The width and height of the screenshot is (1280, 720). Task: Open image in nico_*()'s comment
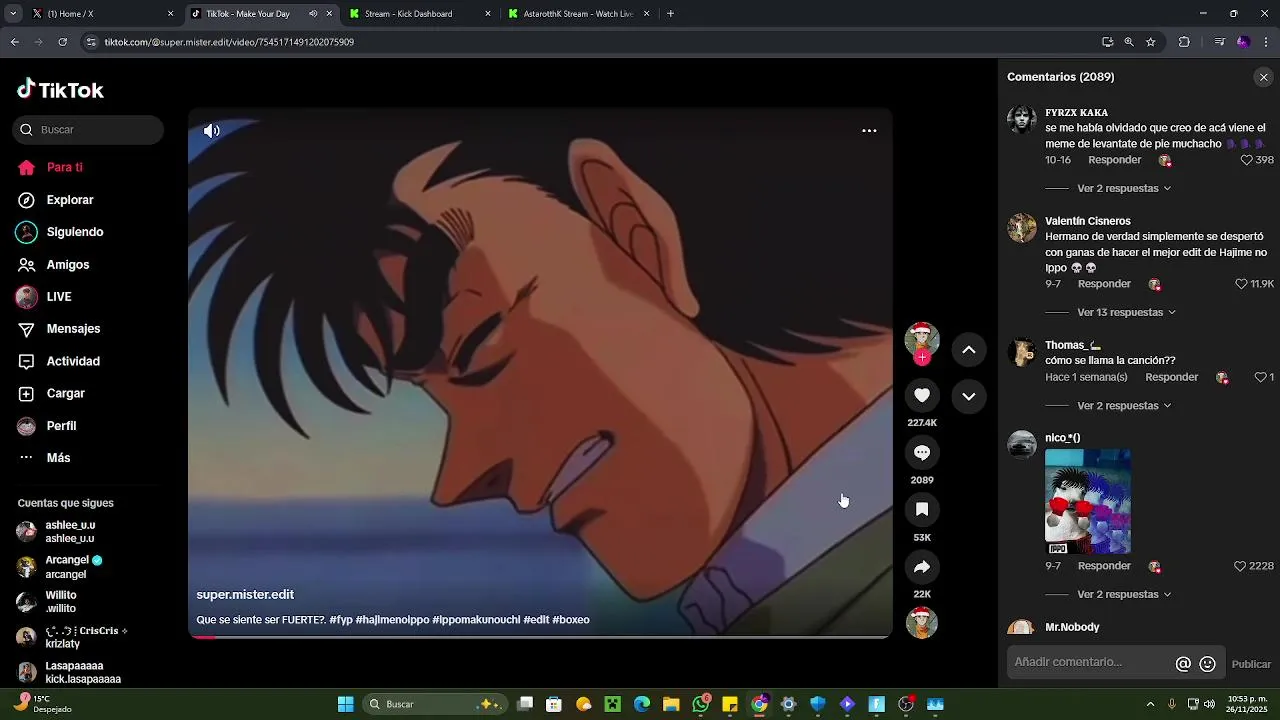click(1088, 501)
